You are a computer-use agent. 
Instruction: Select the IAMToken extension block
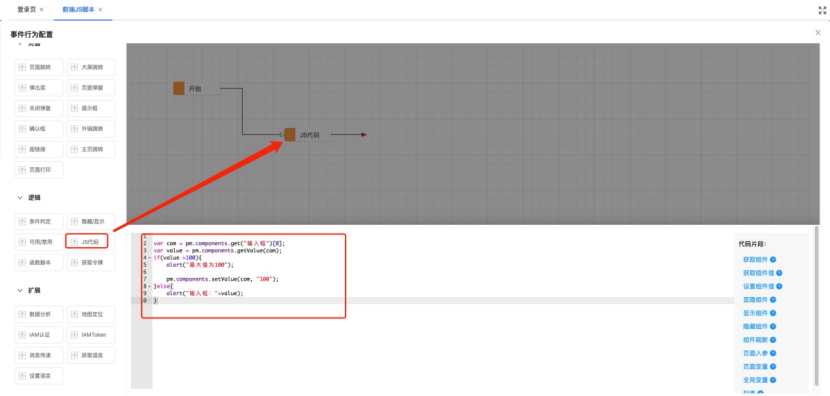91,335
